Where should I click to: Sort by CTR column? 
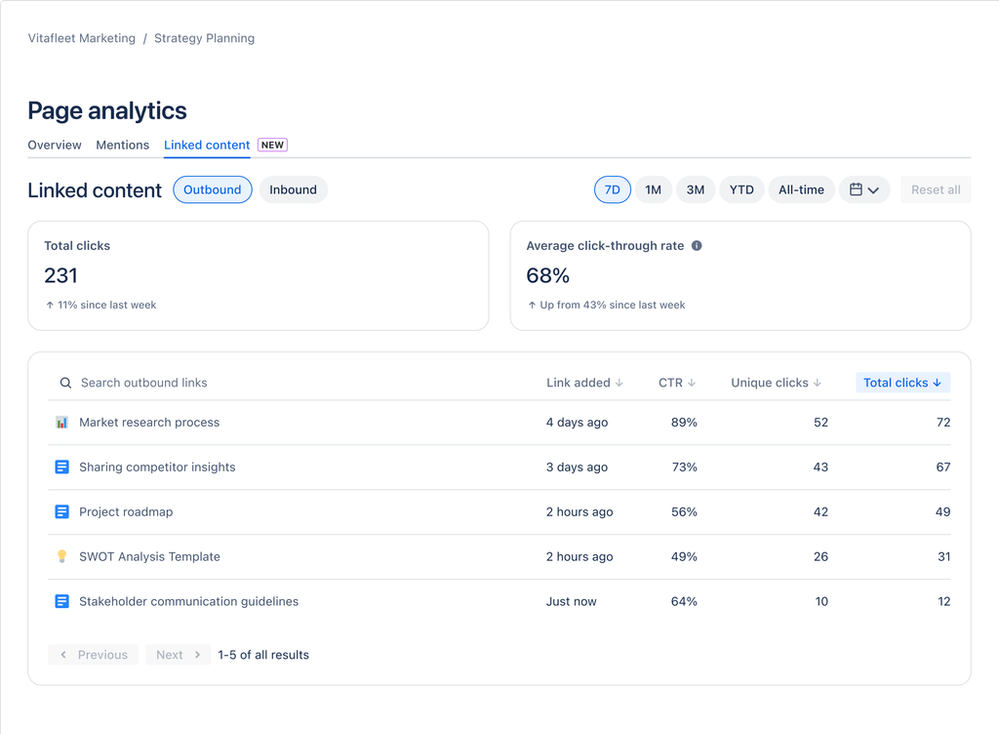pyautogui.click(x=677, y=383)
